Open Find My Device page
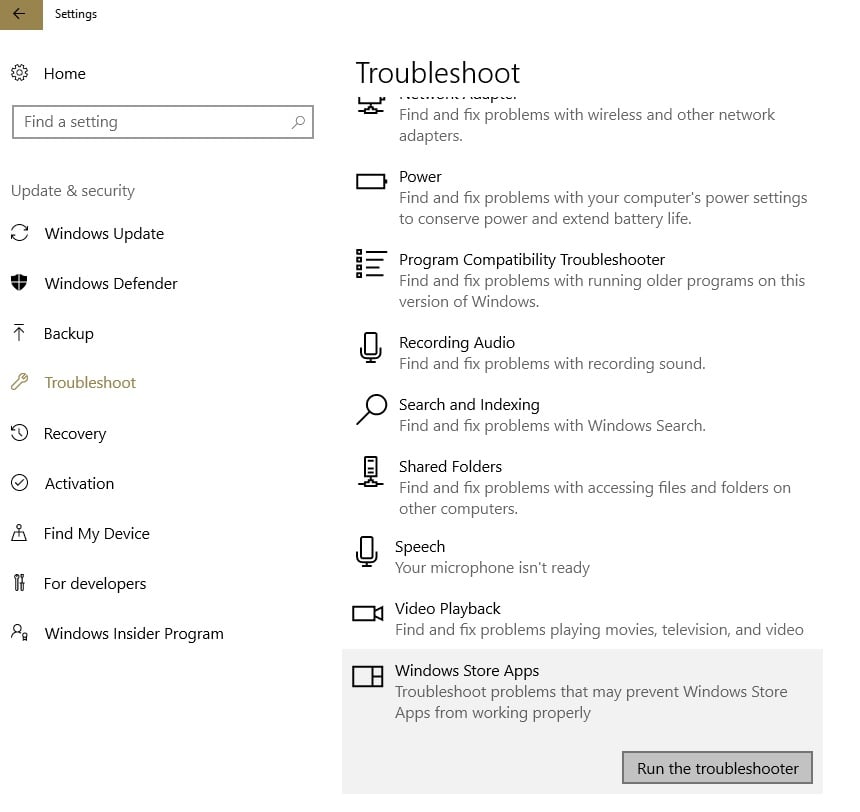The height and width of the screenshot is (812, 860). (96, 534)
